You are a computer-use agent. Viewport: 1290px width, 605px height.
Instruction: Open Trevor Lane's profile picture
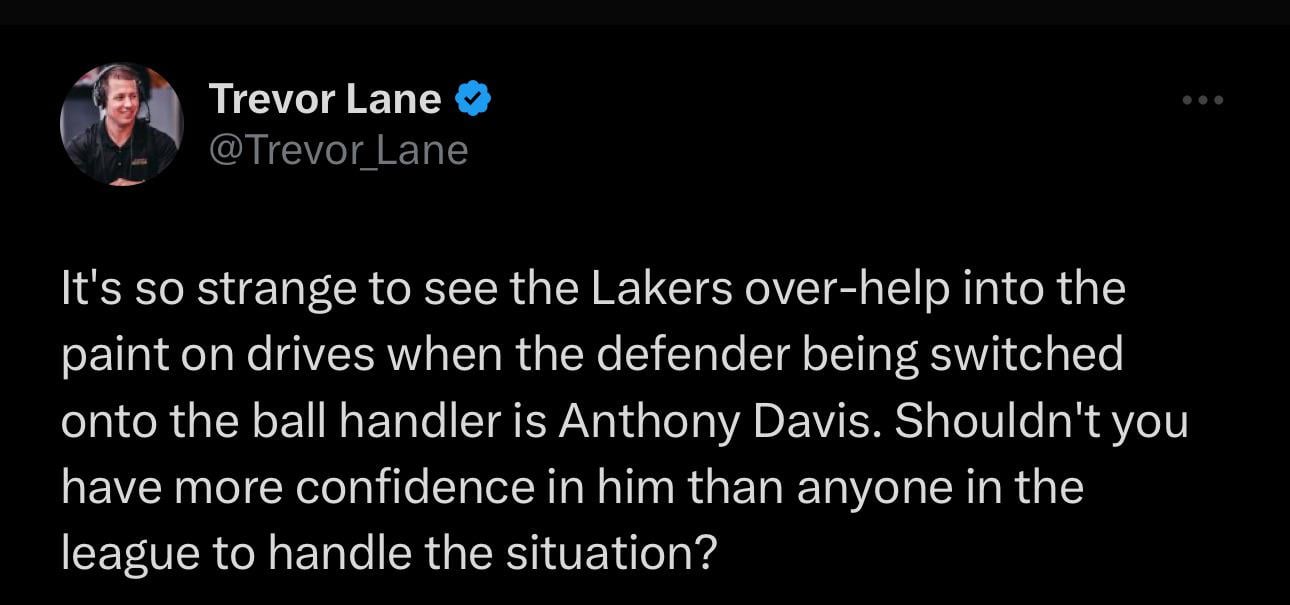122,124
